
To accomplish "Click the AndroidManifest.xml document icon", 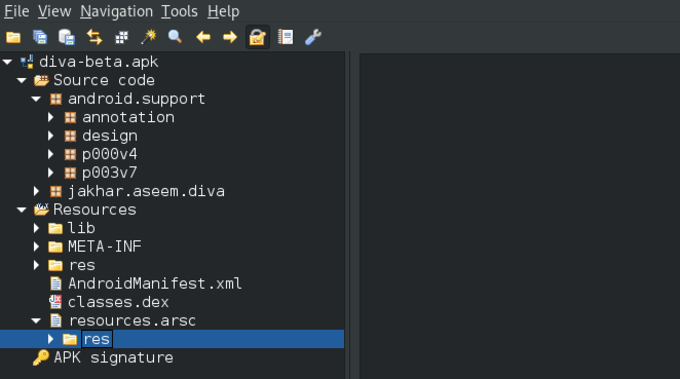I will pyautogui.click(x=56, y=284).
